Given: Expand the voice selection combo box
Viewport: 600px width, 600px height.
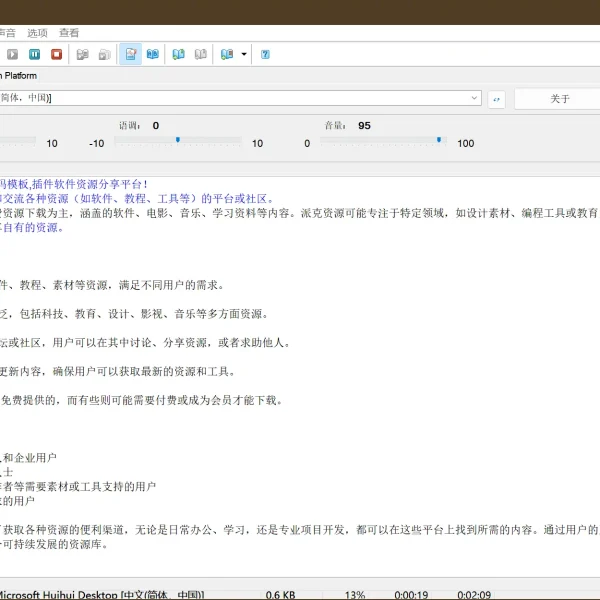Looking at the screenshot, I should pos(474,98).
